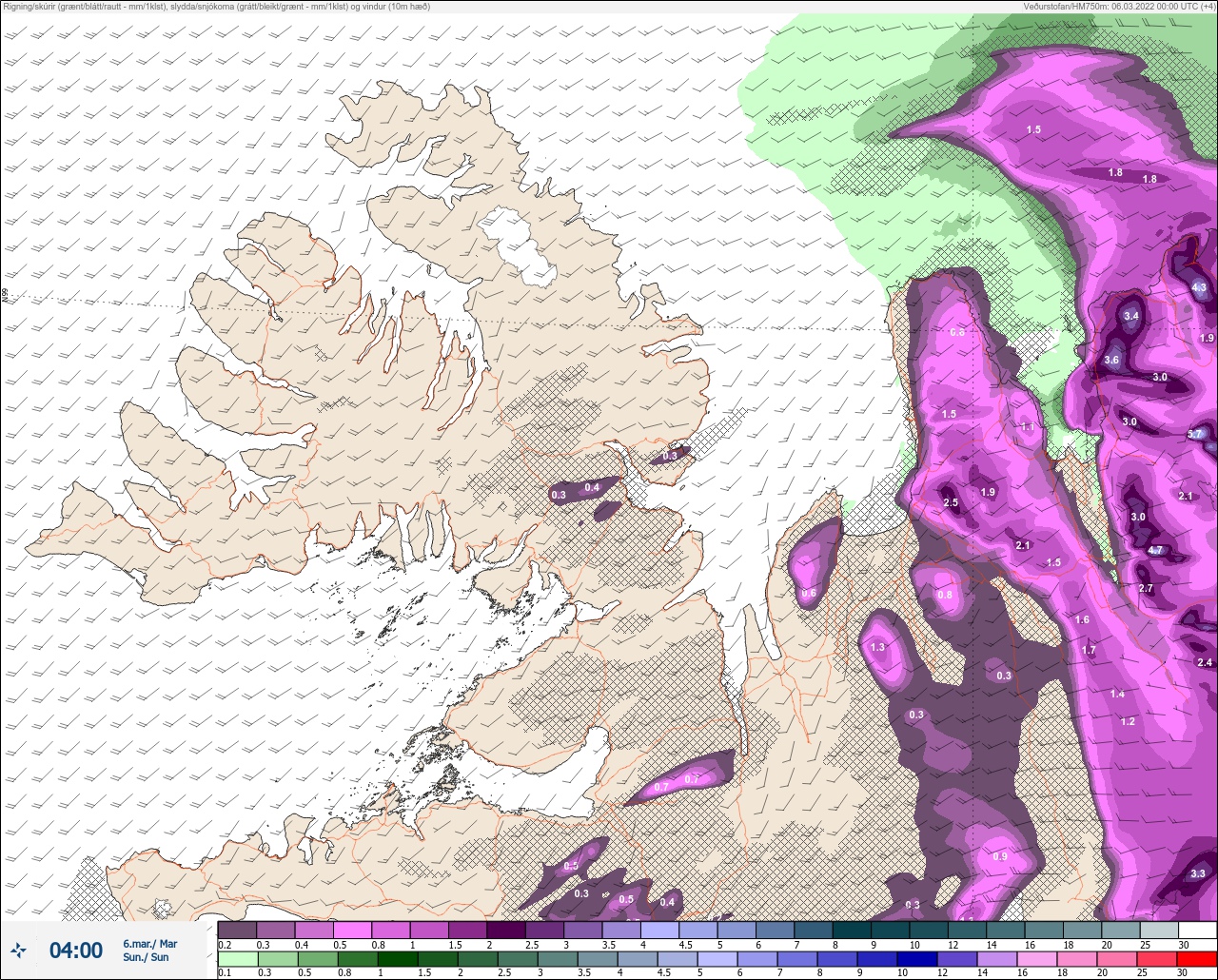The height and width of the screenshot is (980, 1218).
Task: Select rain legend red swatch between 25 and 30
Action: point(1158,958)
